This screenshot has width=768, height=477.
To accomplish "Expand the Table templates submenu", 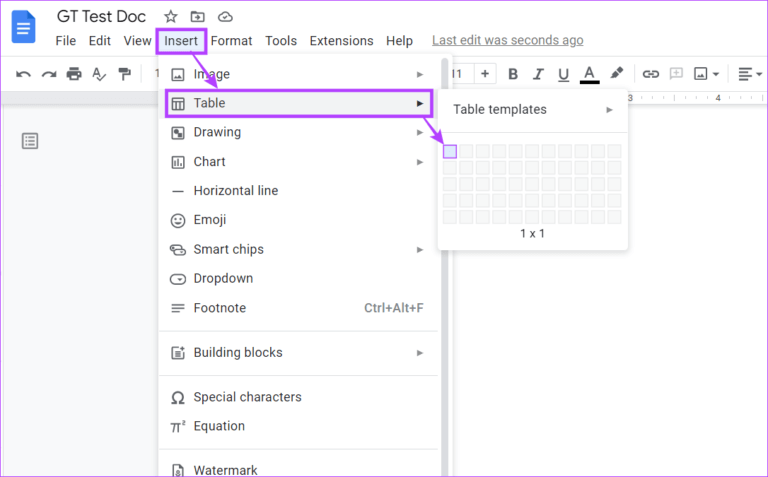I will pyautogui.click(x=532, y=109).
